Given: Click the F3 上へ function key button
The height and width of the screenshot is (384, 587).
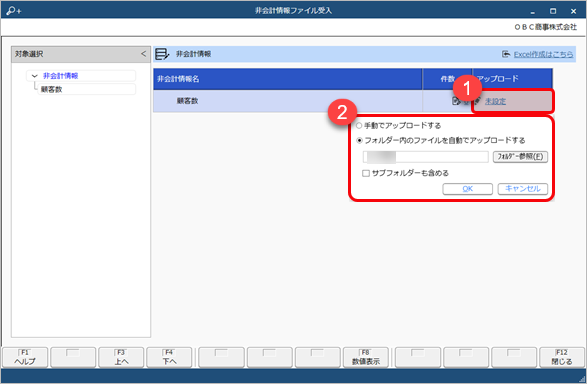Looking at the screenshot, I should coord(121,357).
